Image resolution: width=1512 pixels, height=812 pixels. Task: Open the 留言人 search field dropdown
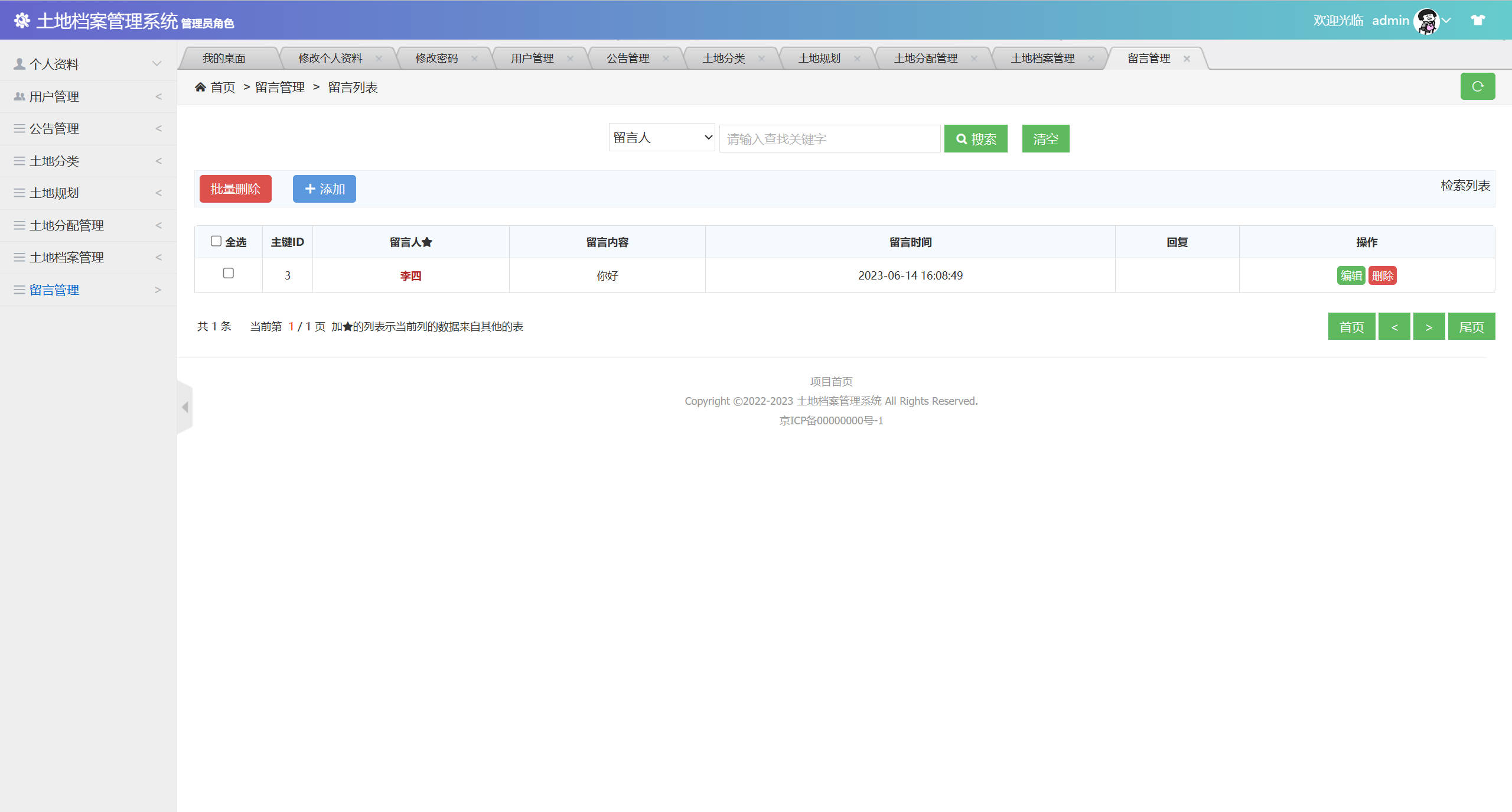(661, 137)
